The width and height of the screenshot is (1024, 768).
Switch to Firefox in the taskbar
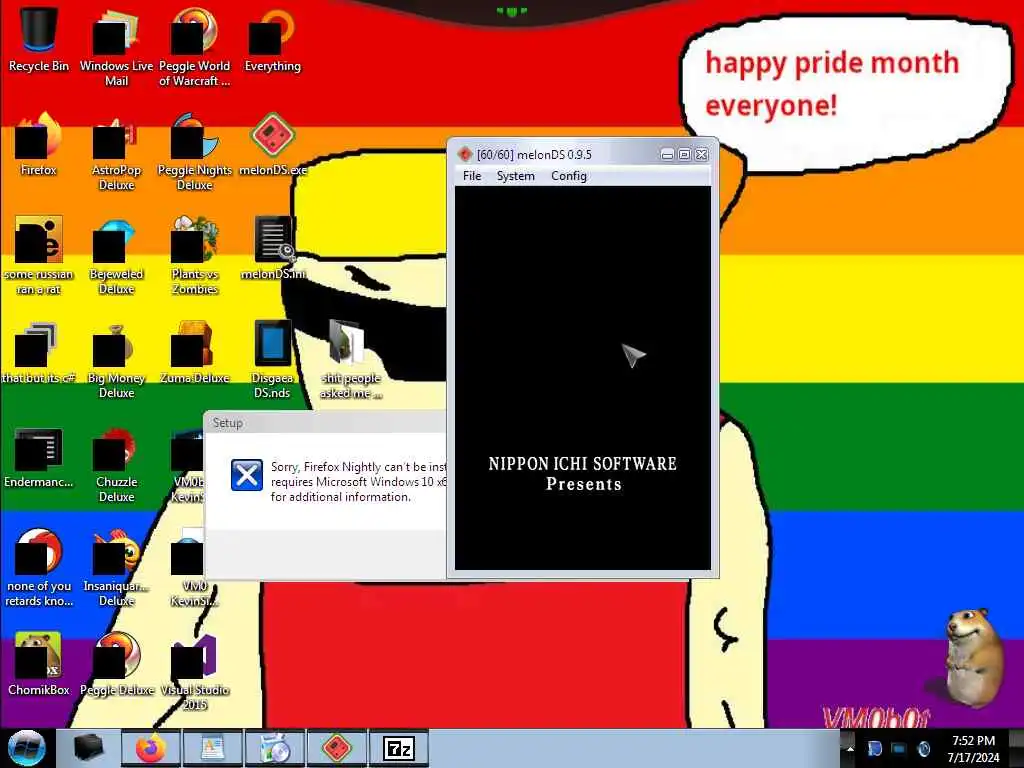[x=151, y=748]
